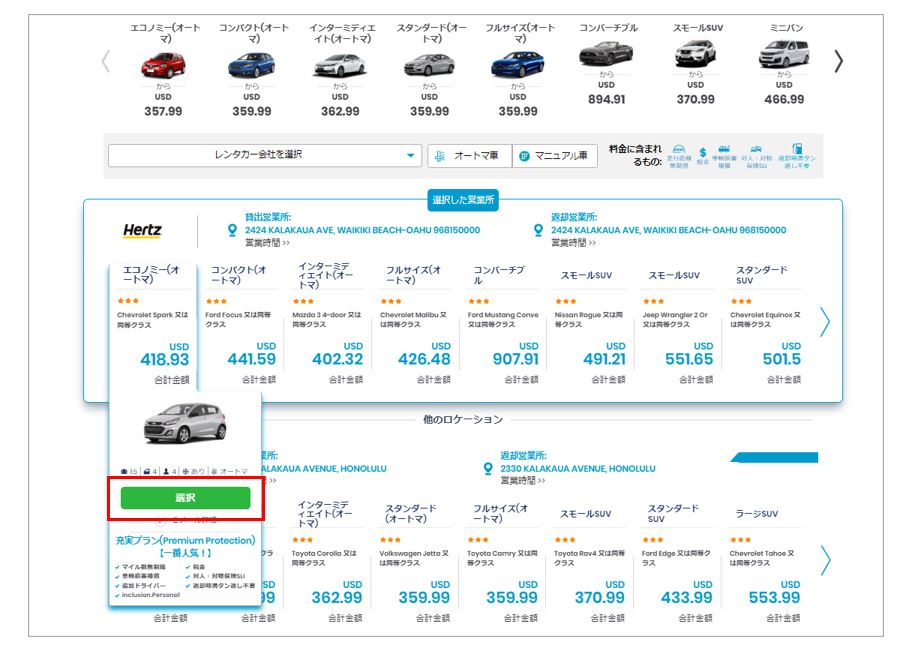Click the Honolulu return location pin icon
This screenshot has width=909, height=658.
488,468
